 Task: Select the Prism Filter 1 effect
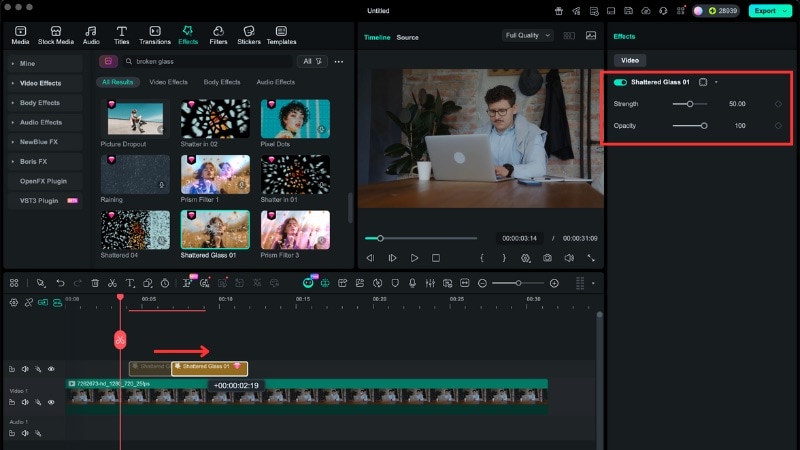pyautogui.click(x=215, y=174)
